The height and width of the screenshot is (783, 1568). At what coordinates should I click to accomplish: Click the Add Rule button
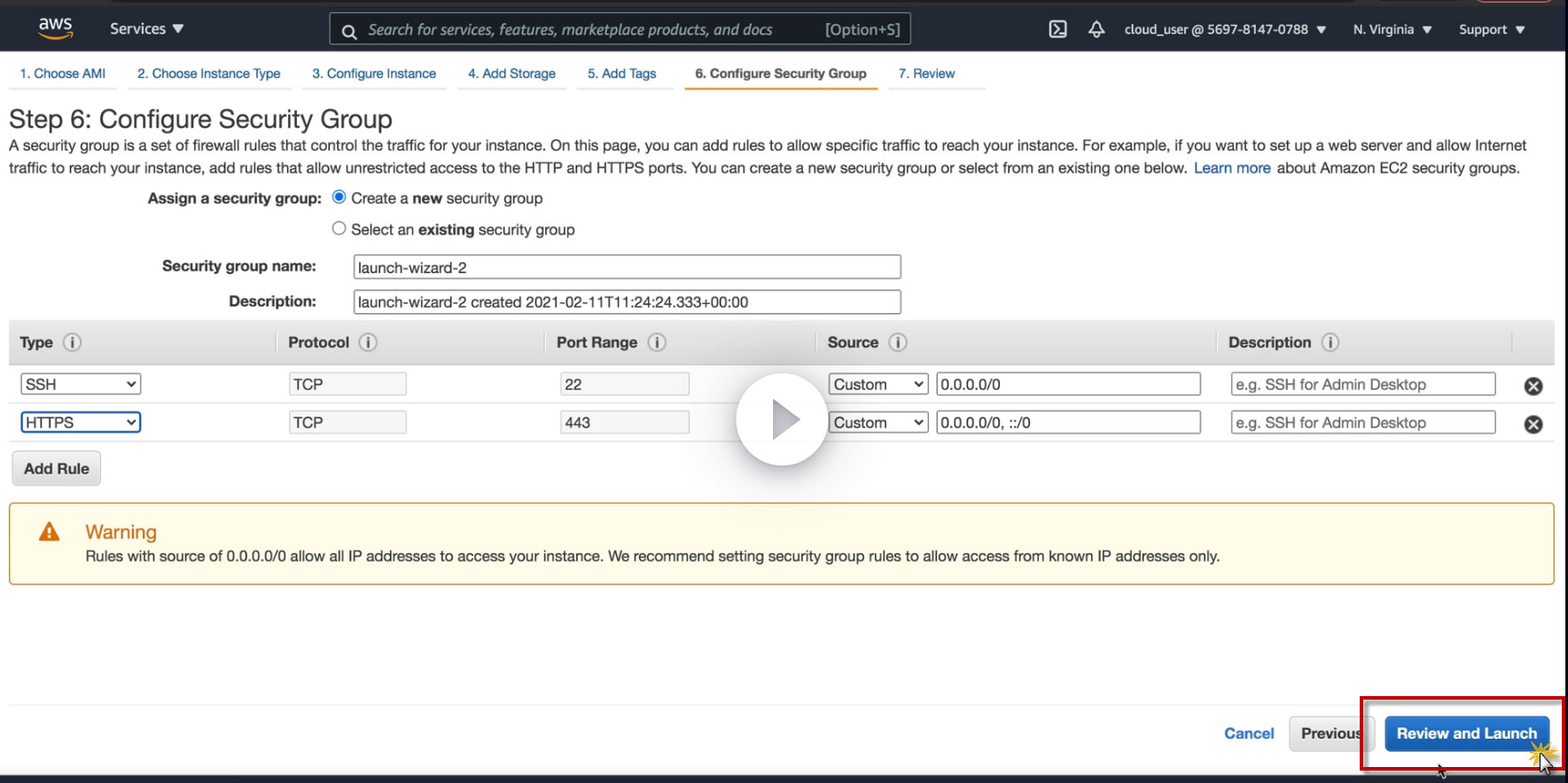point(57,468)
